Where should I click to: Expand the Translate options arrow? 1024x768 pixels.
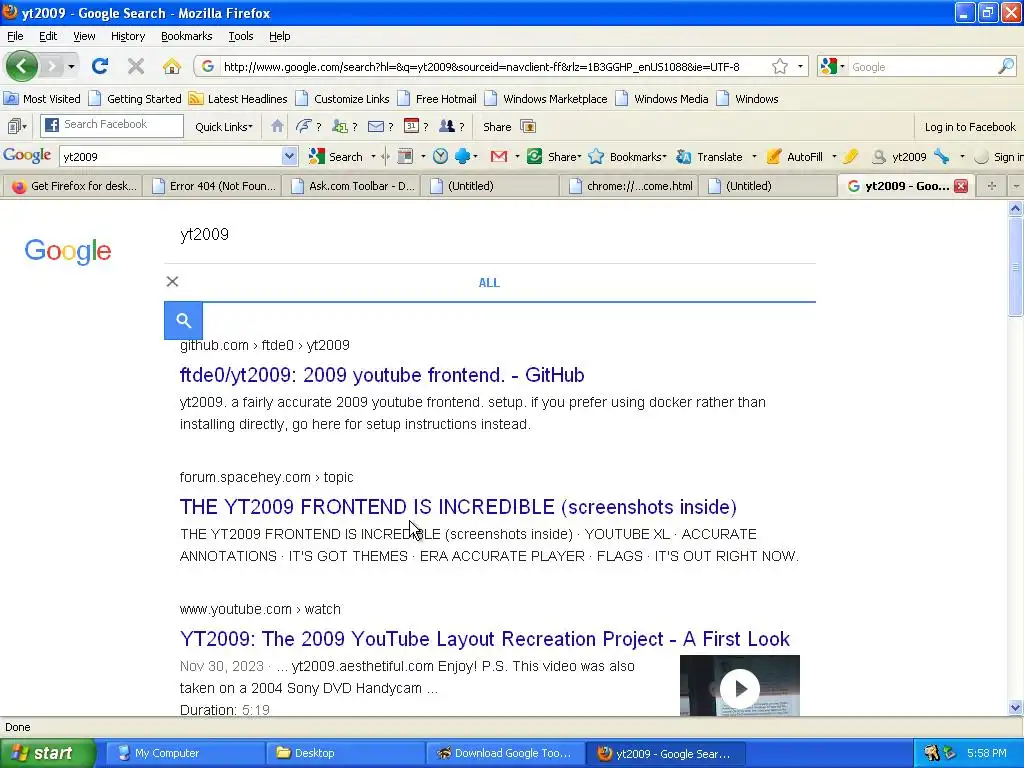pos(754,156)
